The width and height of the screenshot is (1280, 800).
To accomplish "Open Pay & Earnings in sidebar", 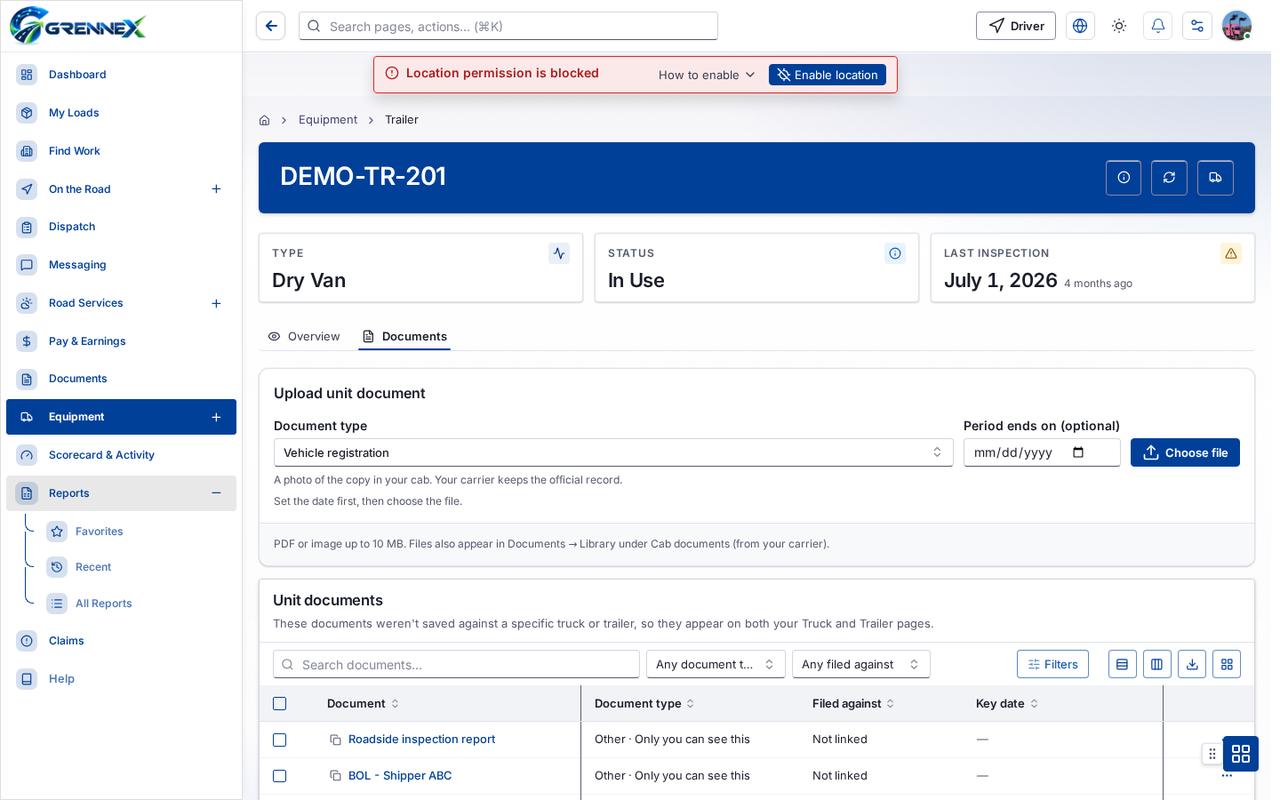I will point(87,341).
